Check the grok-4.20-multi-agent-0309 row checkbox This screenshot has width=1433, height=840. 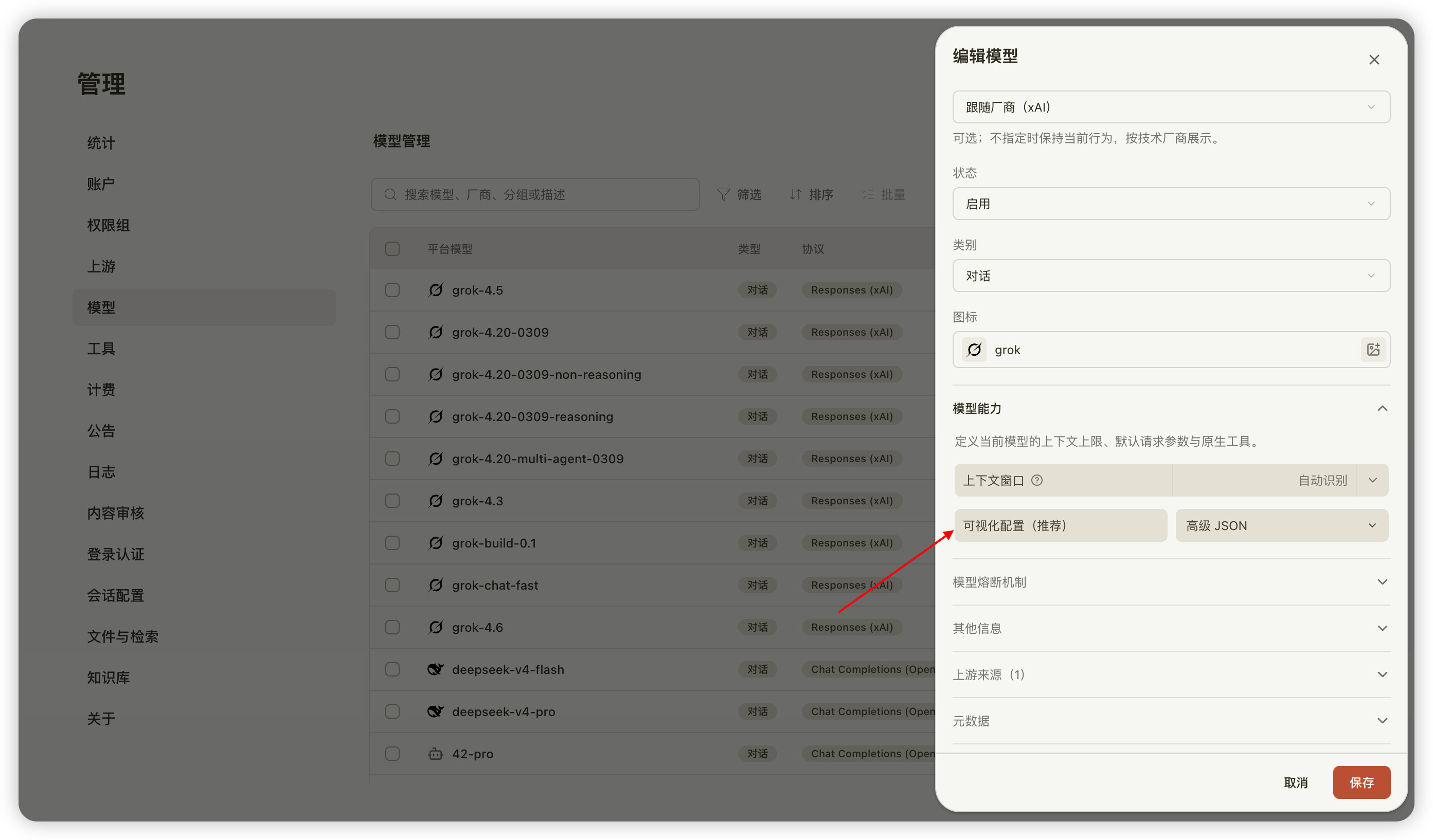pos(392,459)
